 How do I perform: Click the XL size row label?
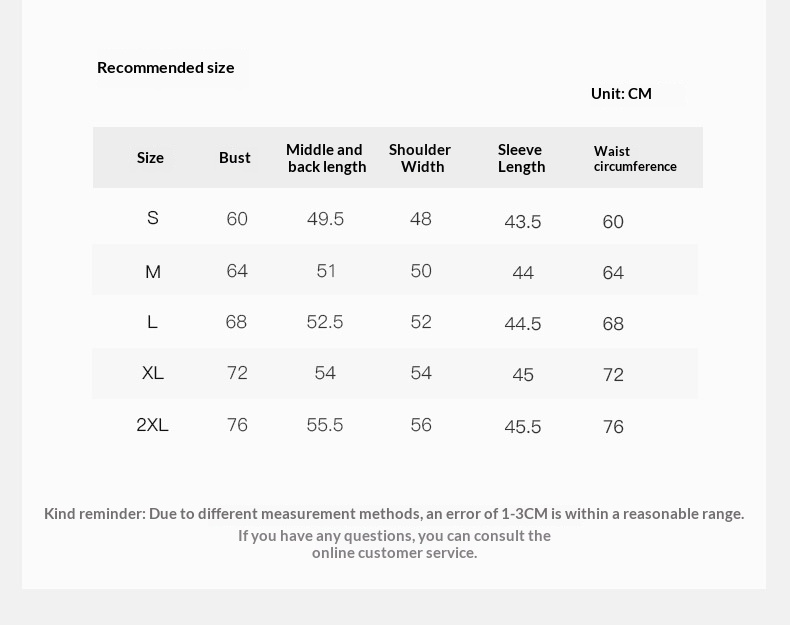pos(153,373)
